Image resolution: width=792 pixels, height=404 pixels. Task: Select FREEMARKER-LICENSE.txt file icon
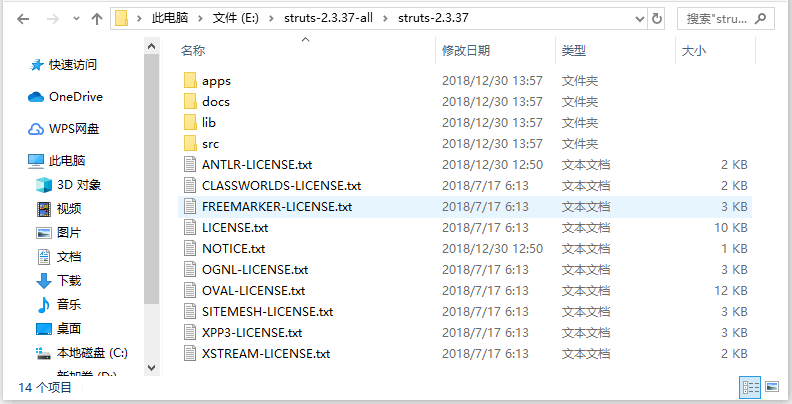[x=190, y=207]
